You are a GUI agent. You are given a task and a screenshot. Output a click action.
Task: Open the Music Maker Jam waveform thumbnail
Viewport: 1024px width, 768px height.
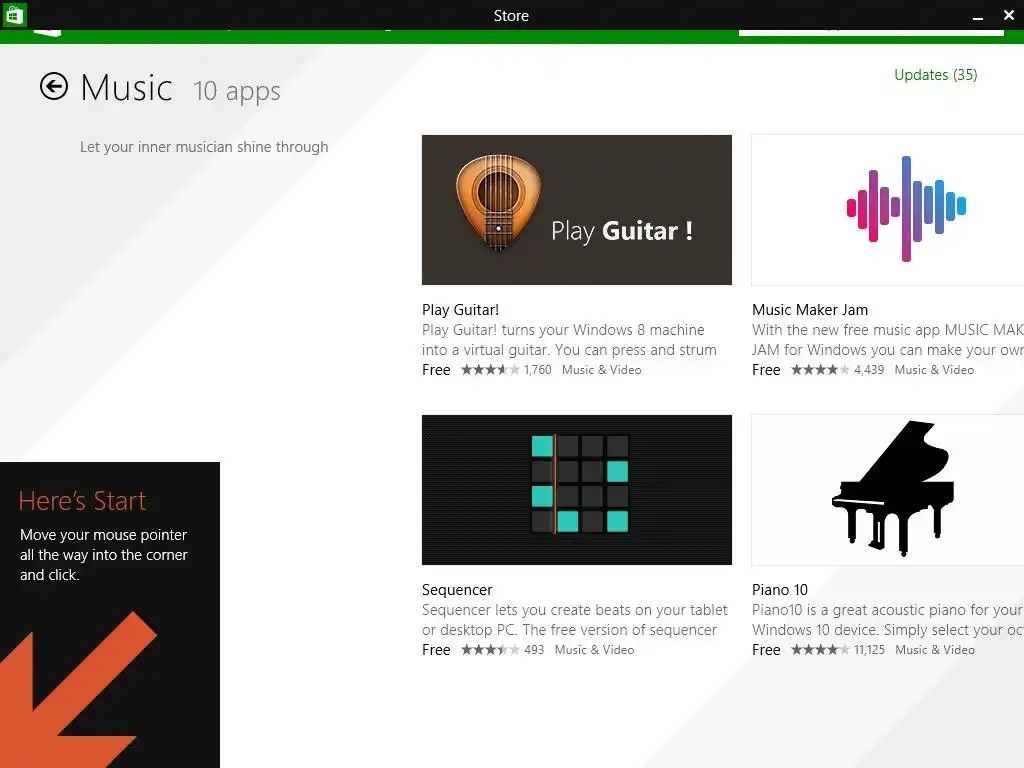888,210
